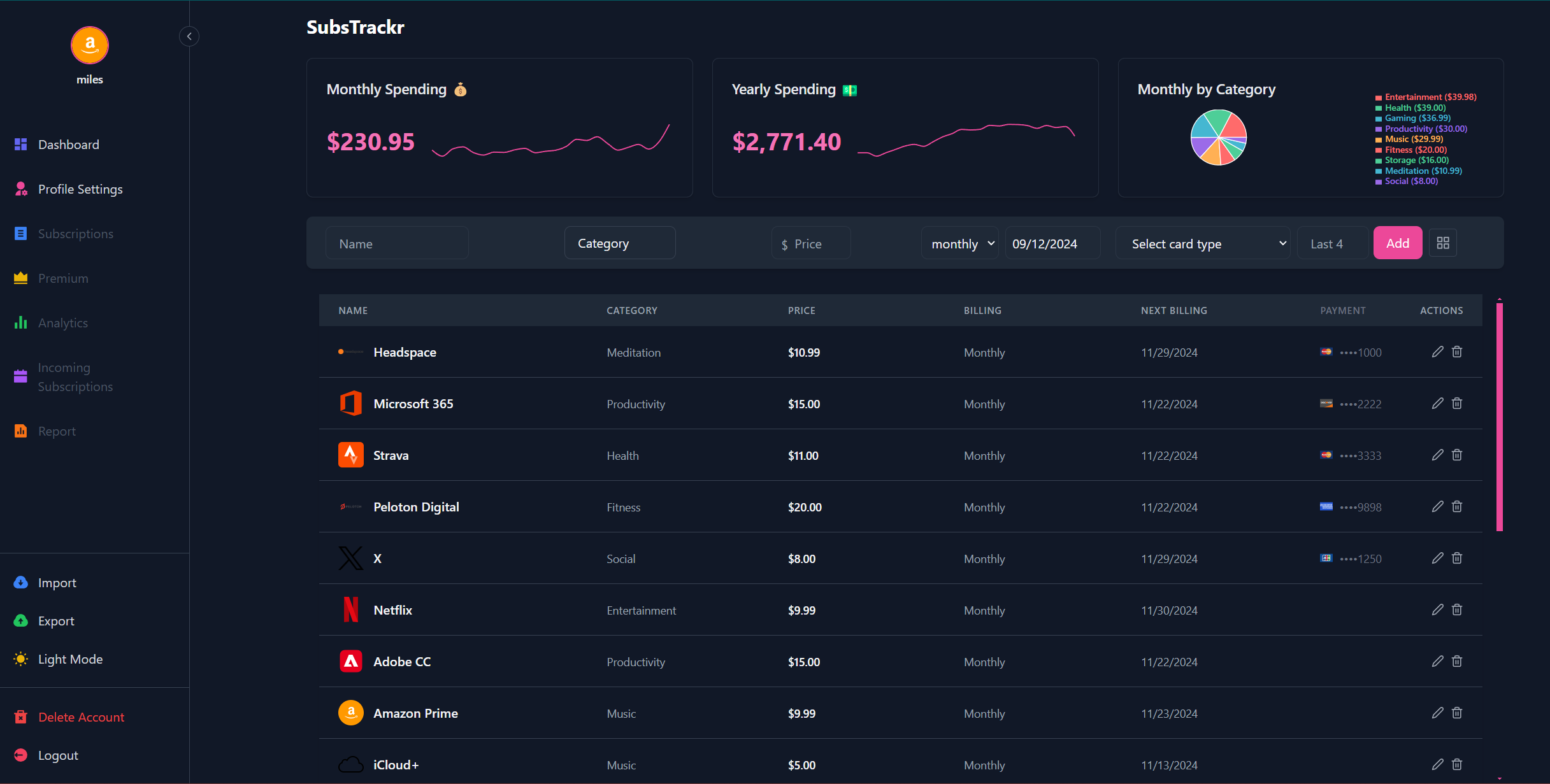Switch to Light Mode
The width and height of the screenshot is (1550, 784).
click(70, 659)
